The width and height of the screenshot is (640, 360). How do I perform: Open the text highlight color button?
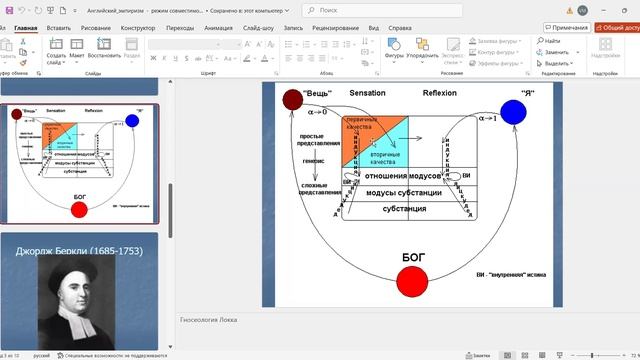click(x=247, y=59)
